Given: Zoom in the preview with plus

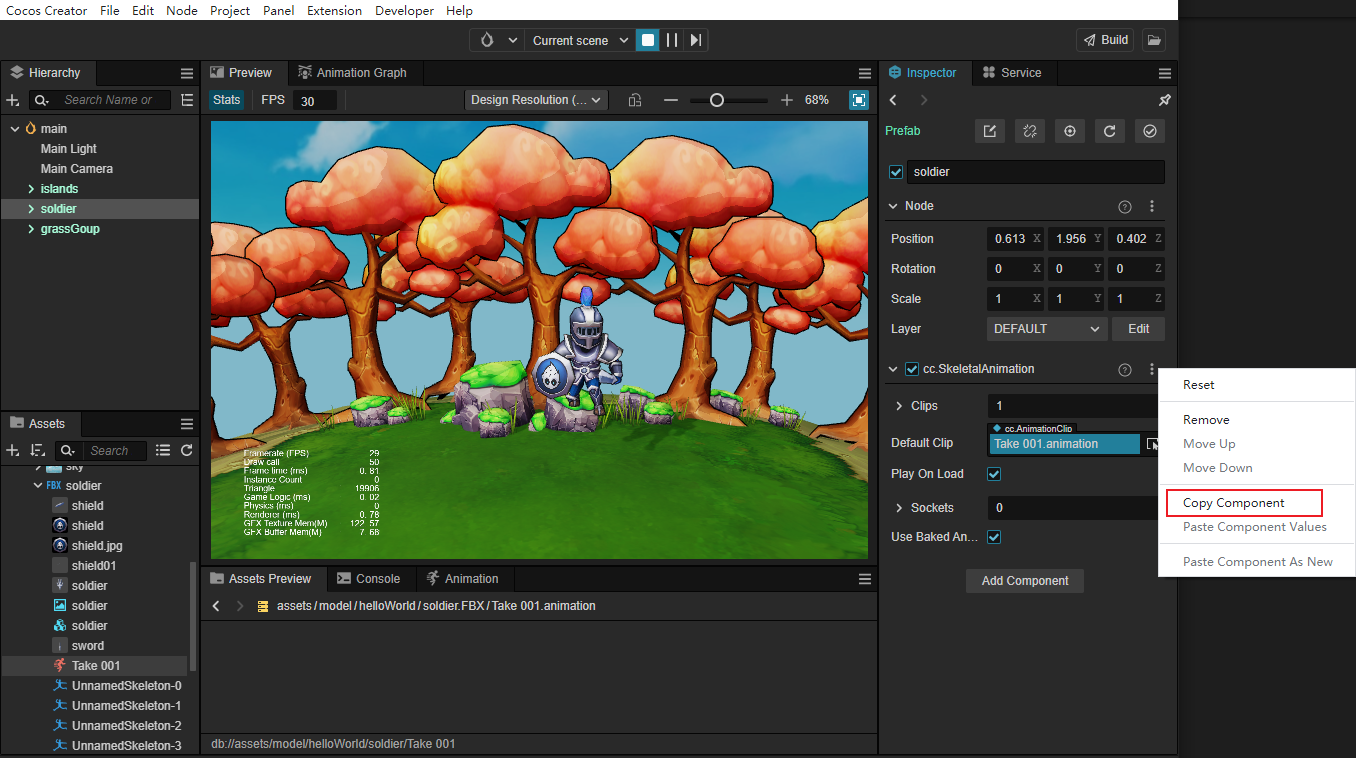Looking at the screenshot, I should (x=787, y=100).
